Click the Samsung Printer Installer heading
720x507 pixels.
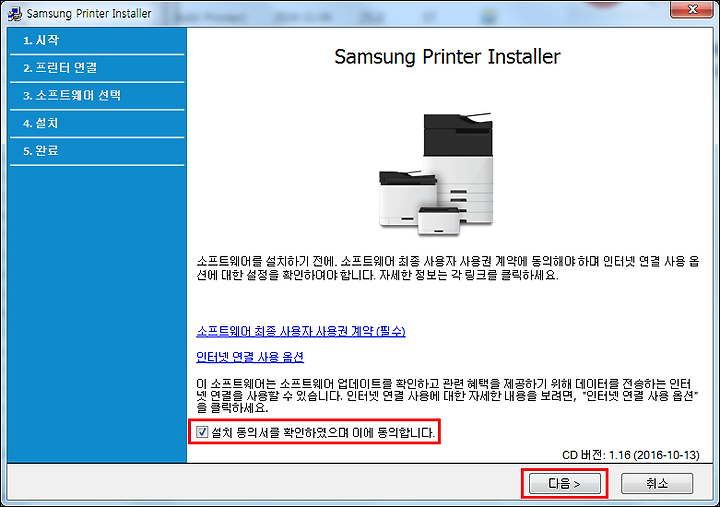[447, 57]
